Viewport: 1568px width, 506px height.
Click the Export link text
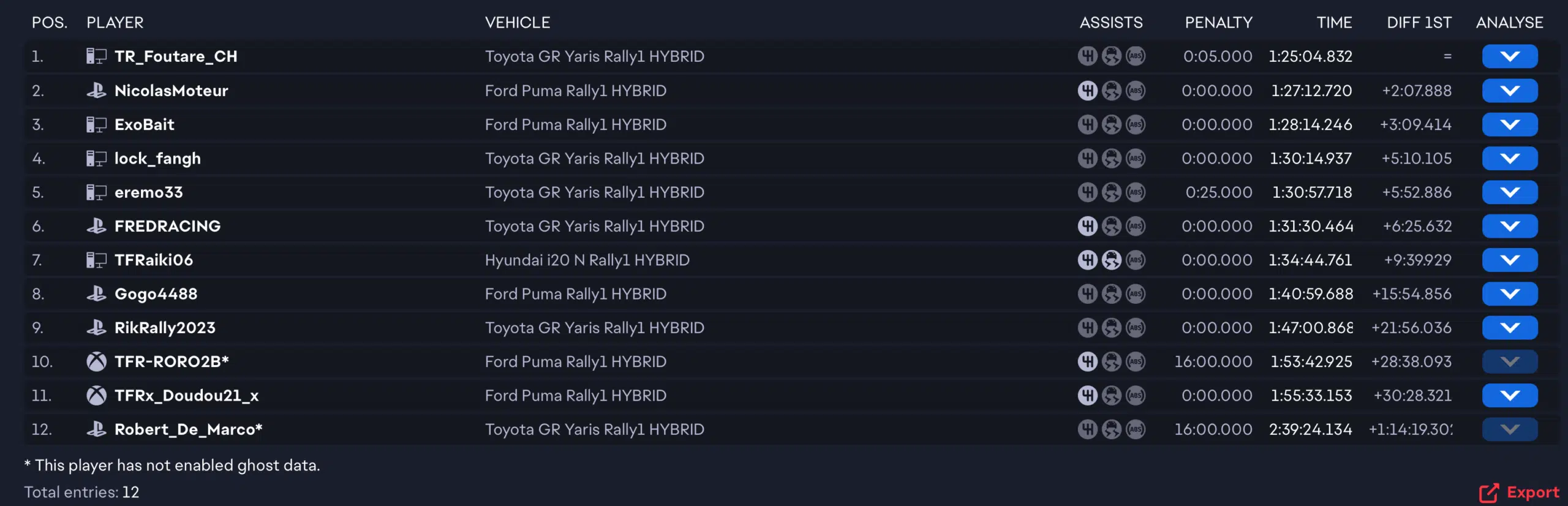(1532, 493)
